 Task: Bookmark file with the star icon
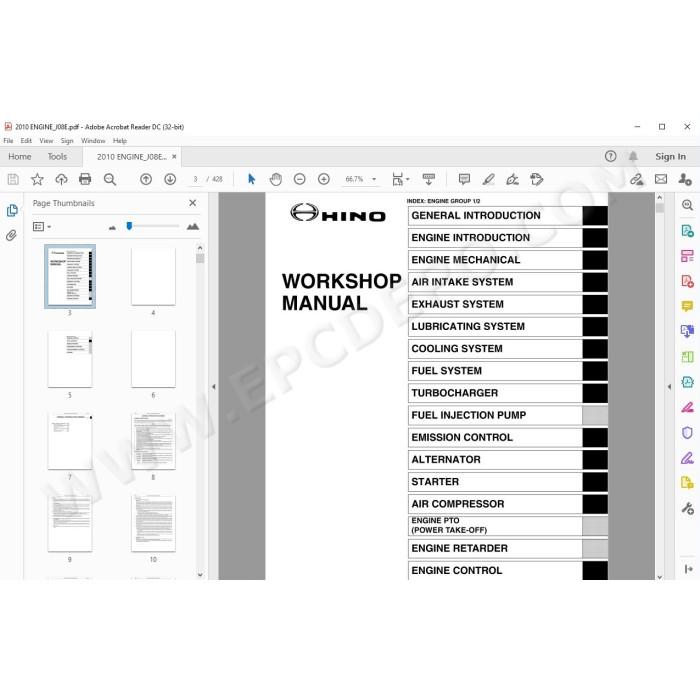pyautogui.click(x=37, y=179)
